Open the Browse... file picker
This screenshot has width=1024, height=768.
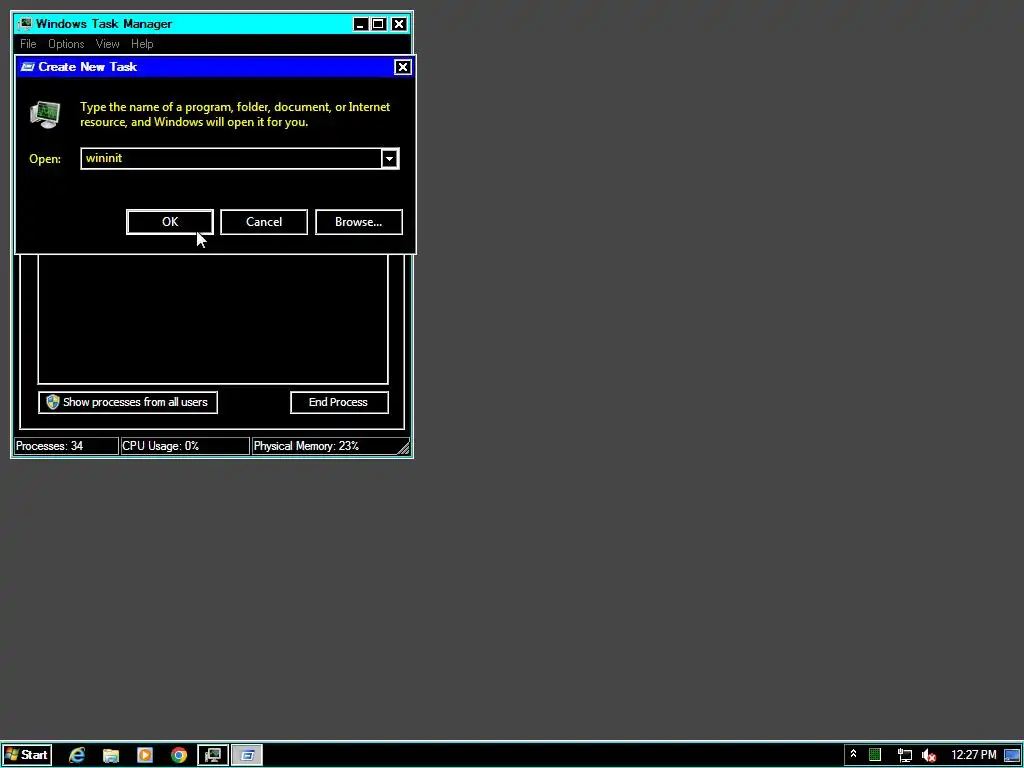(x=359, y=222)
